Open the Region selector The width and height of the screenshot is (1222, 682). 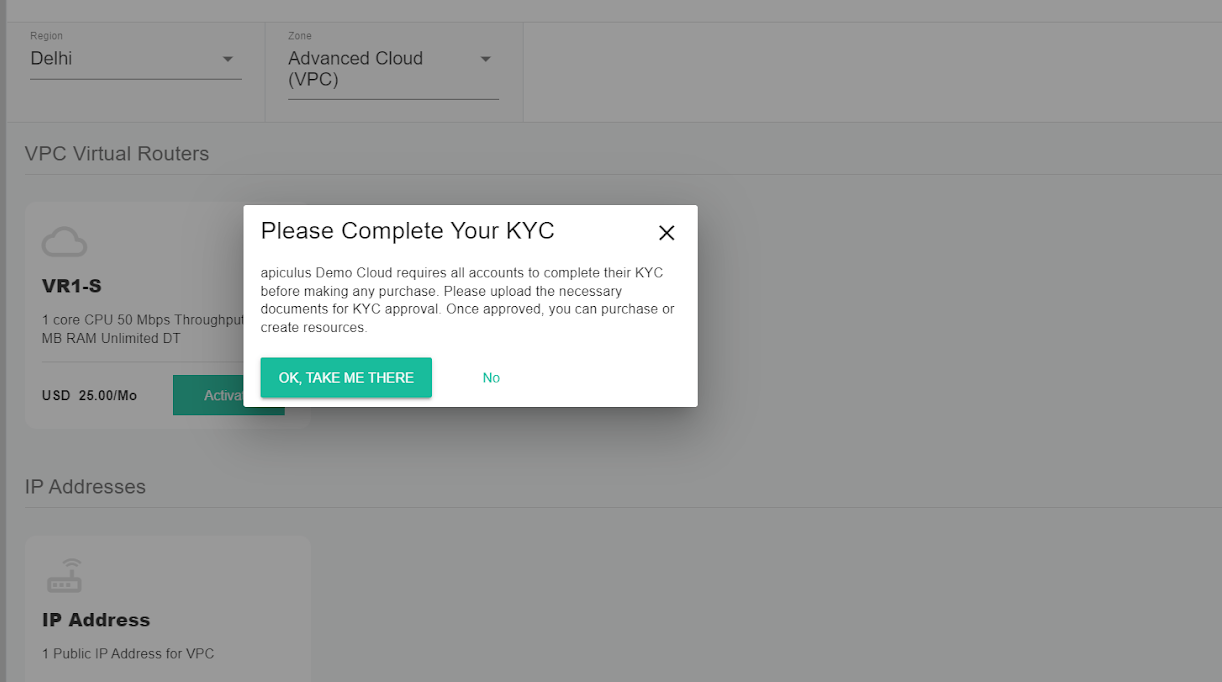[x=135, y=59]
